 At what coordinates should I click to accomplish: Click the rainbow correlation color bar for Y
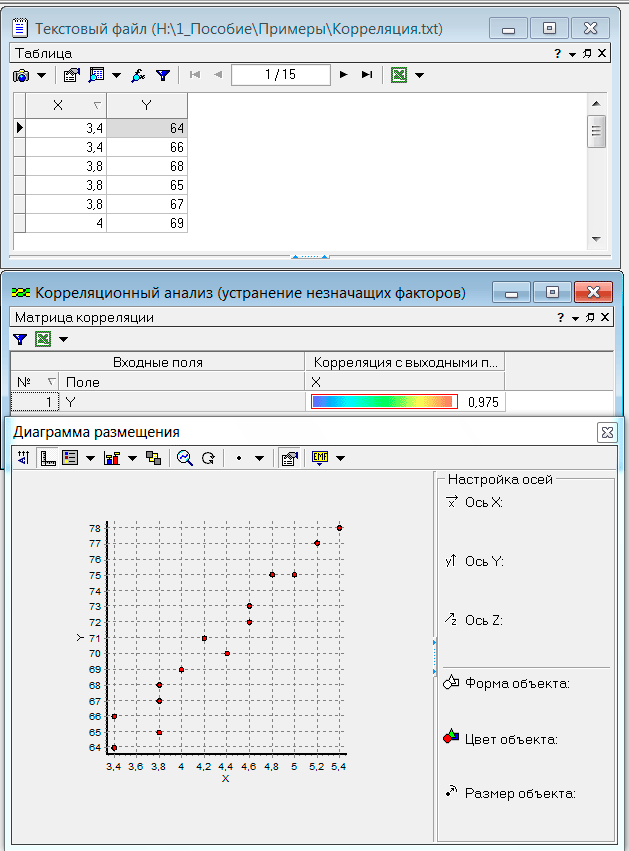pos(385,402)
